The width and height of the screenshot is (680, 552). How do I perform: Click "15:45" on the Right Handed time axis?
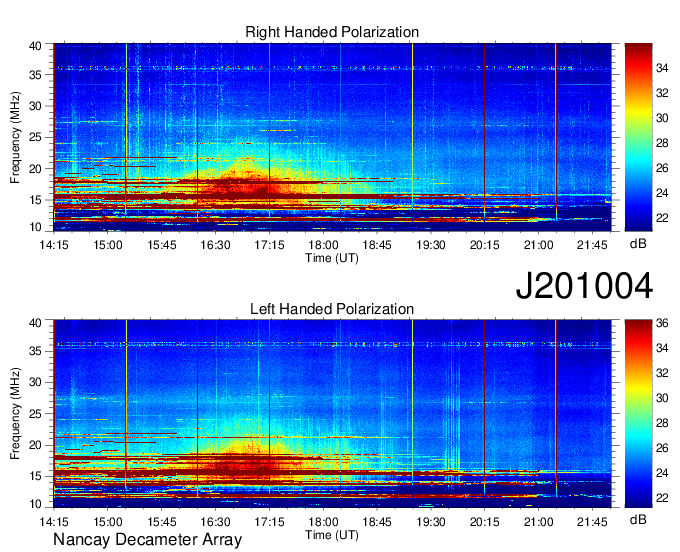(x=161, y=245)
